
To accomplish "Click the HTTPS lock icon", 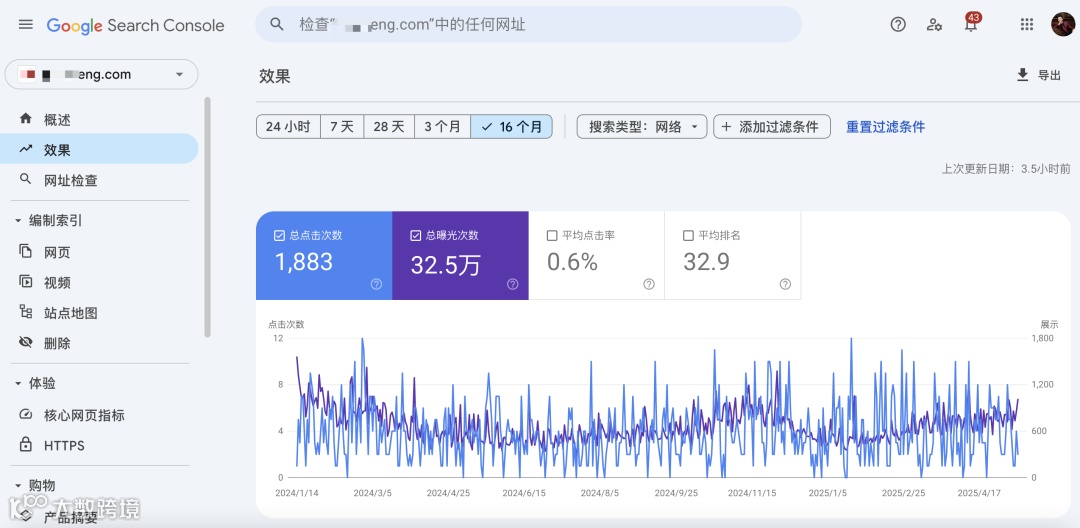I will point(25,445).
